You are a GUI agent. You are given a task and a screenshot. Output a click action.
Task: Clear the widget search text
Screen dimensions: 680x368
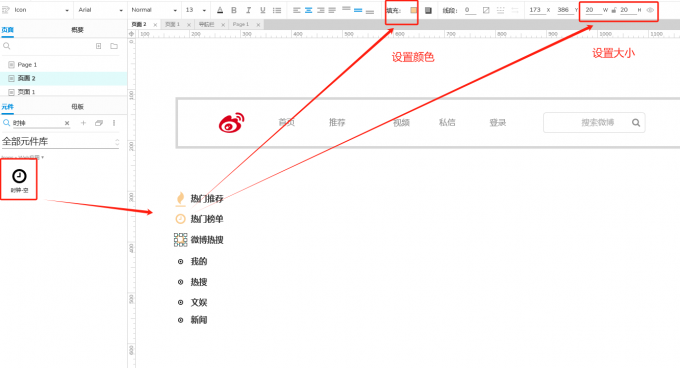click(67, 123)
